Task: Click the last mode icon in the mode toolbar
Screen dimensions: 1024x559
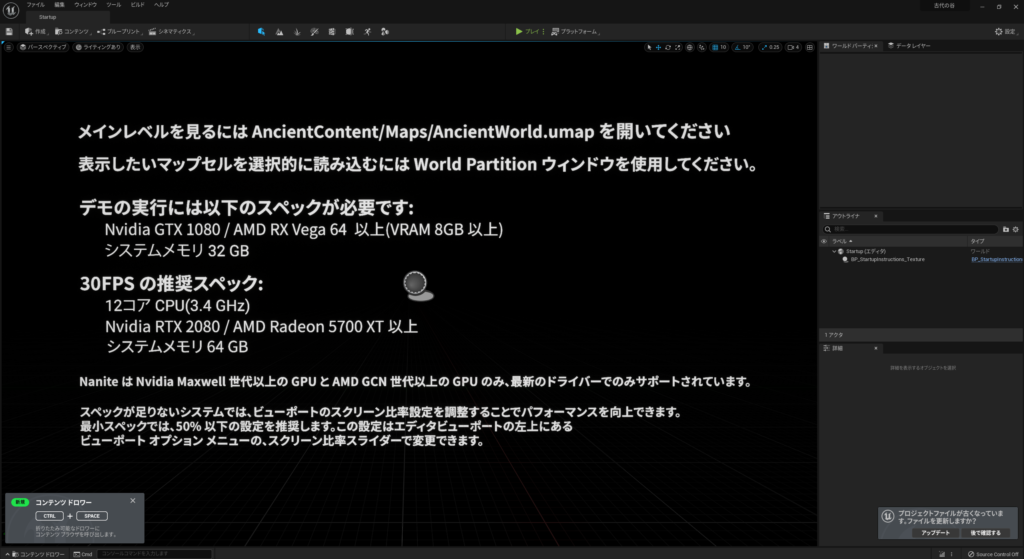Action: click(x=385, y=31)
